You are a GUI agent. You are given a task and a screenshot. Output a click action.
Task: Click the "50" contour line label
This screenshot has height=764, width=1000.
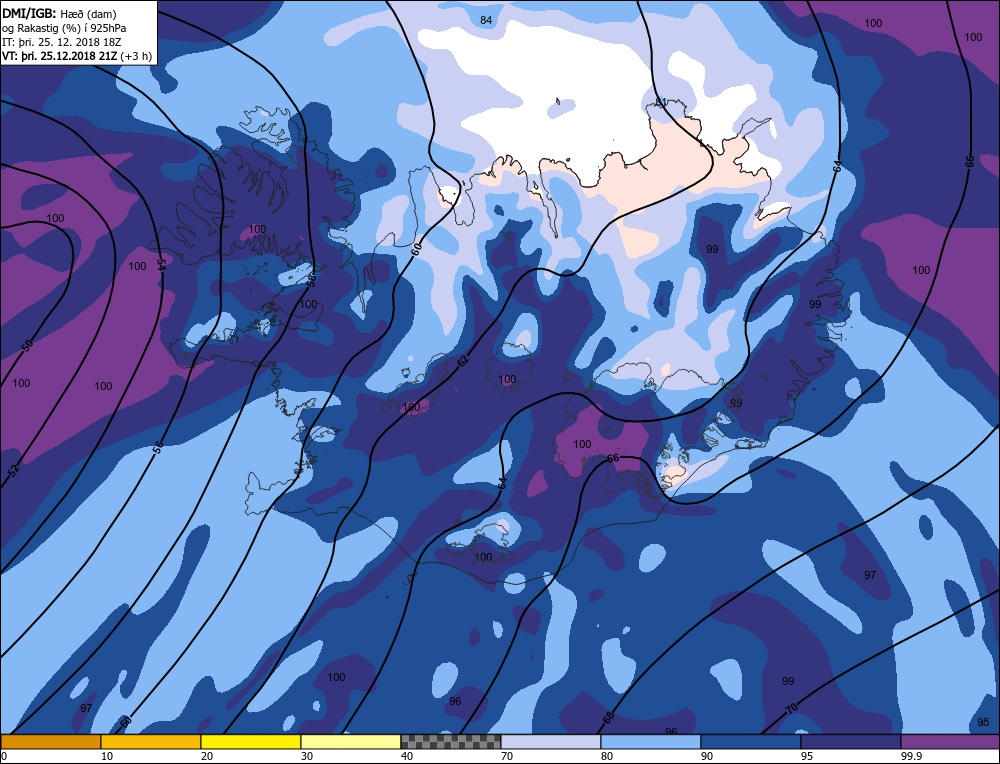(x=27, y=346)
